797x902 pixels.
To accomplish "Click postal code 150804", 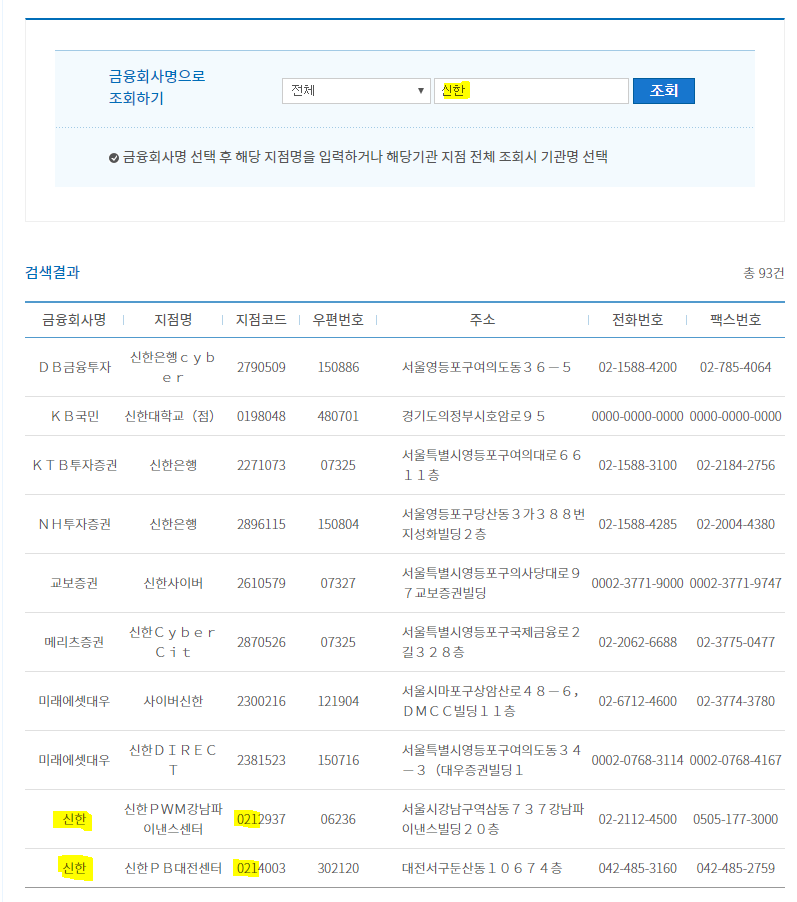I will [338, 524].
